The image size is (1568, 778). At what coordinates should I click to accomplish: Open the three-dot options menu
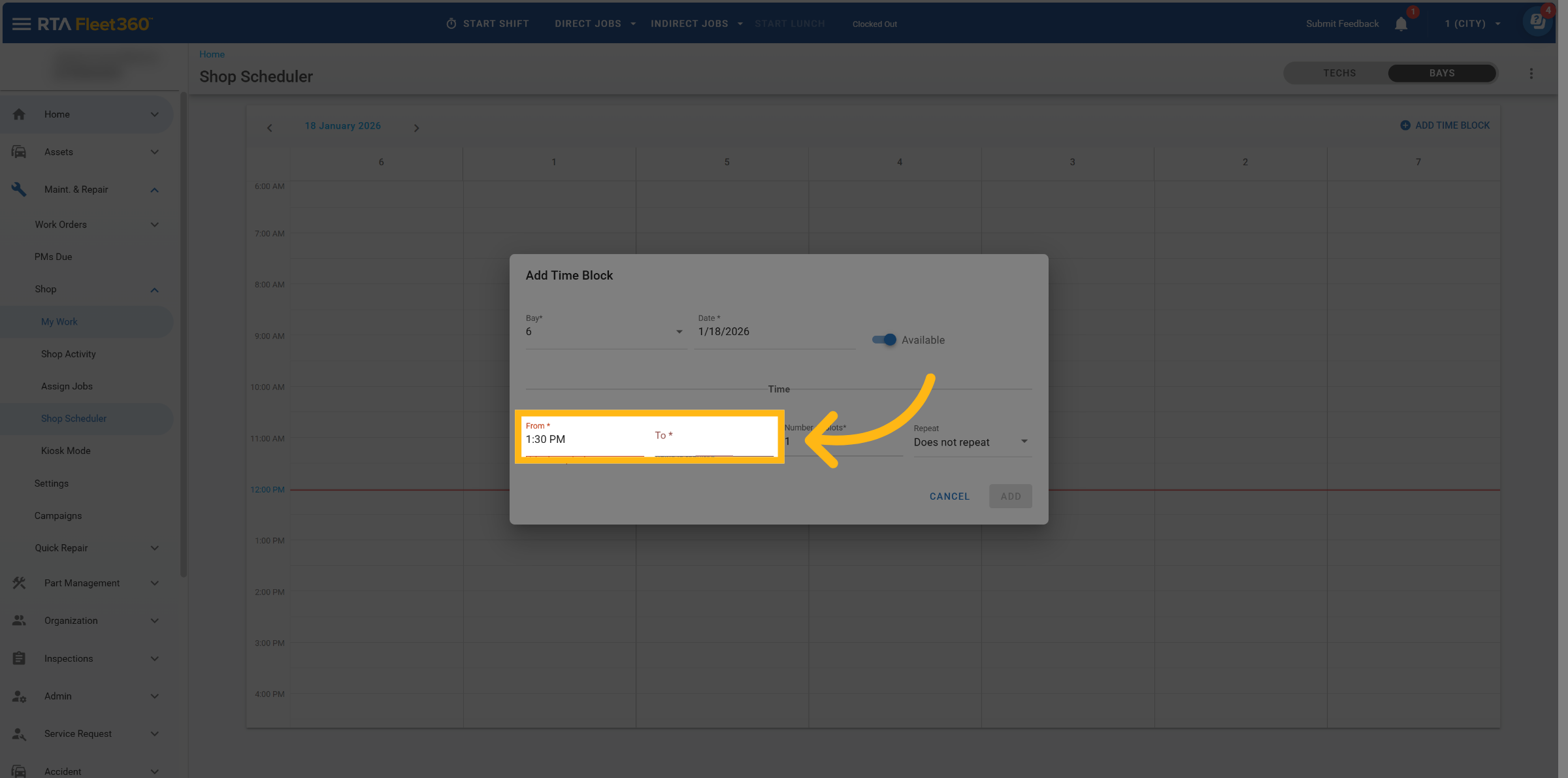coord(1531,74)
